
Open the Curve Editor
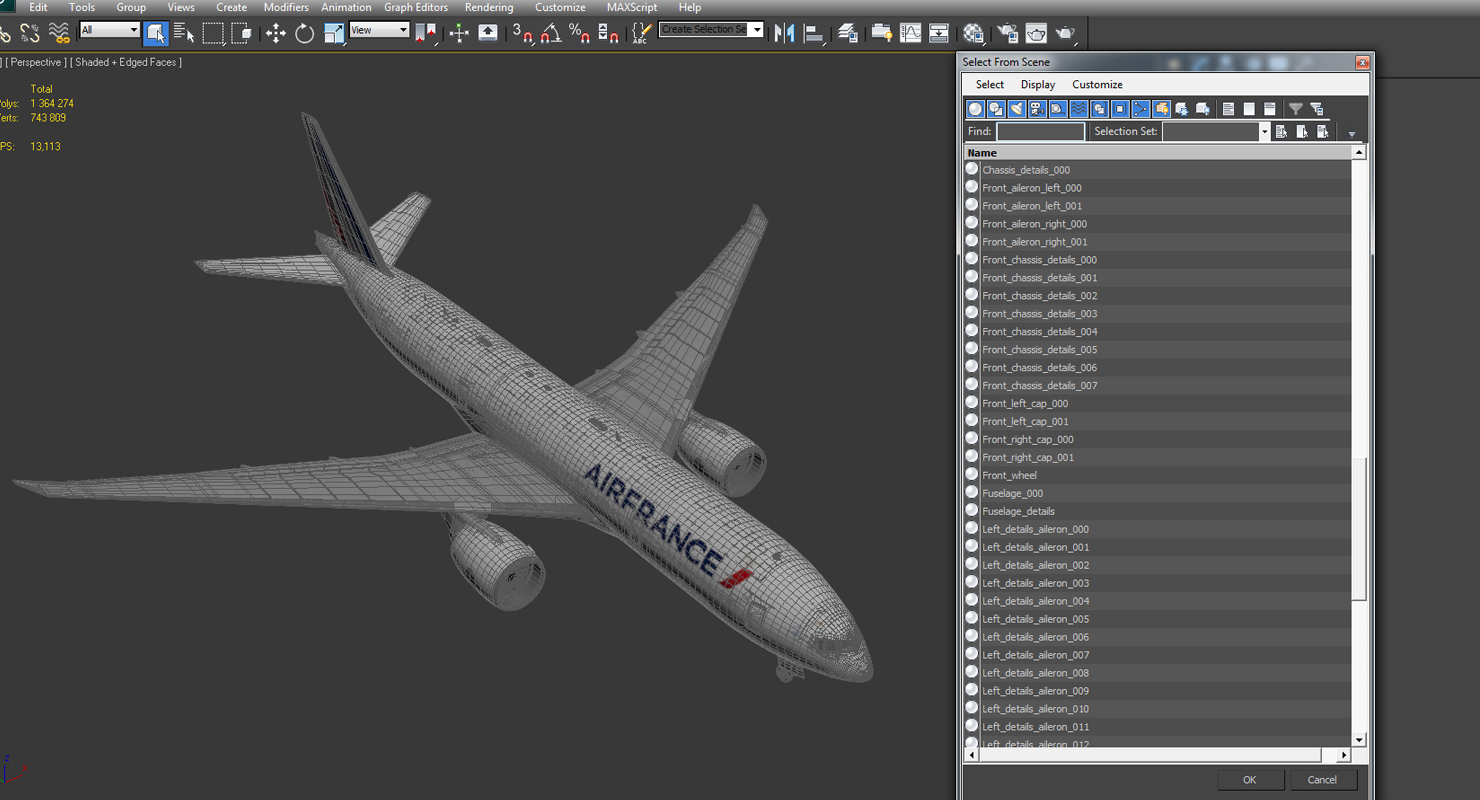pyautogui.click(x=910, y=33)
